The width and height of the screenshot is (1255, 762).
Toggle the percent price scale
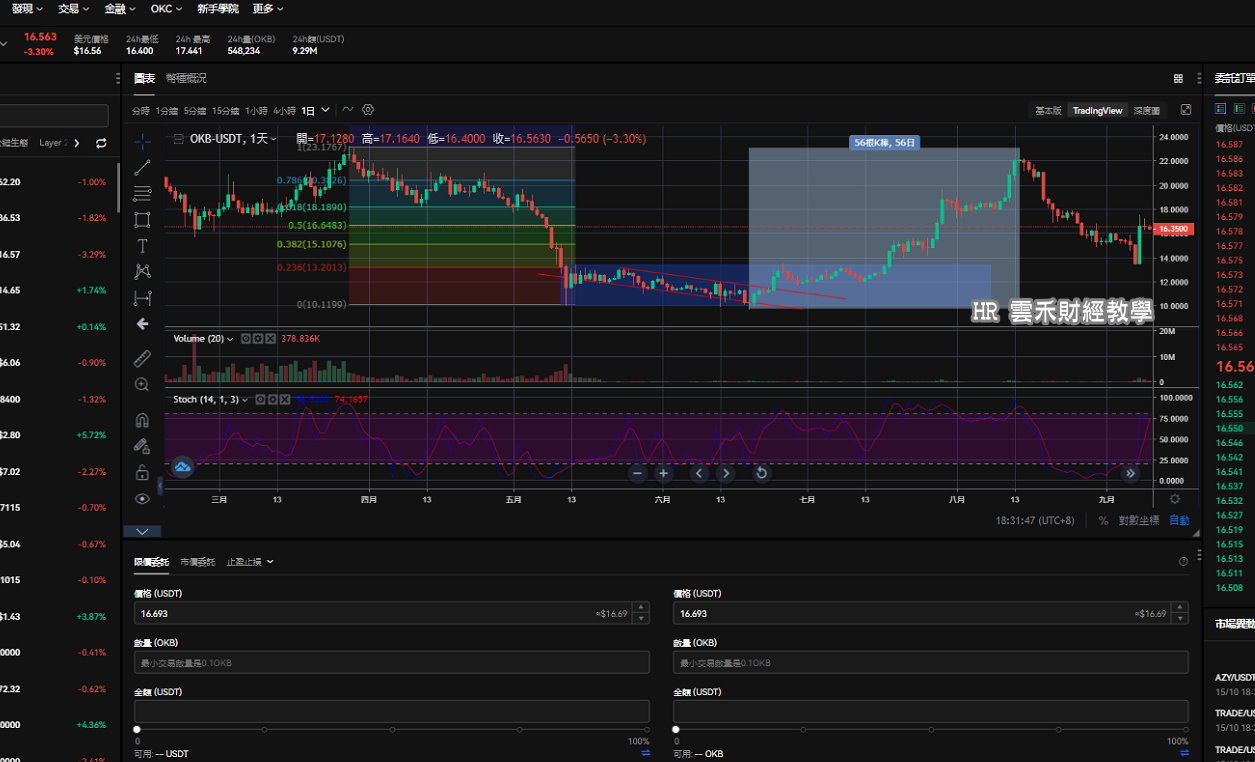click(x=1103, y=520)
